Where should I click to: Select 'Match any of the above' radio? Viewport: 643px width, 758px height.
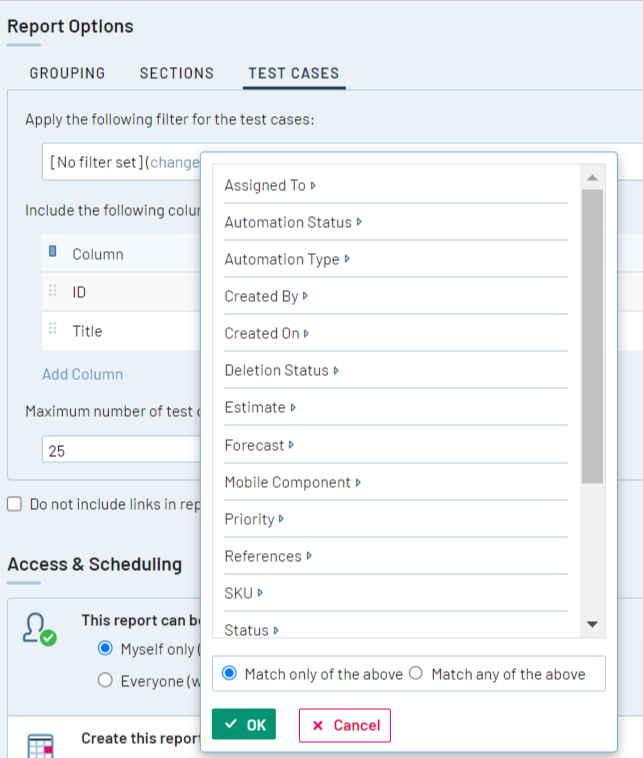pyautogui.click(x=416, y=674)
